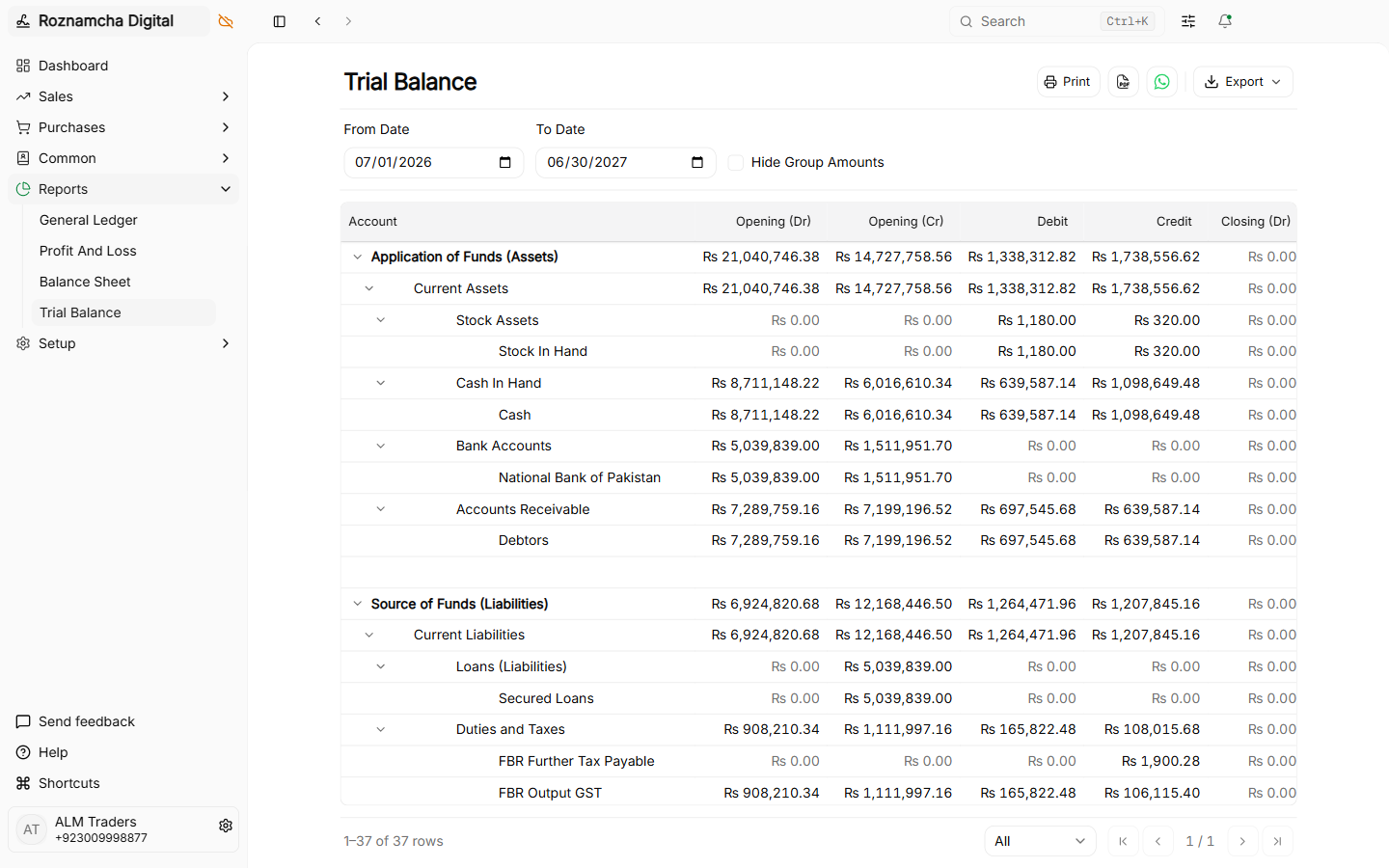
Task: Toggle the sidebar panel icon
Action: coord(280,21)
